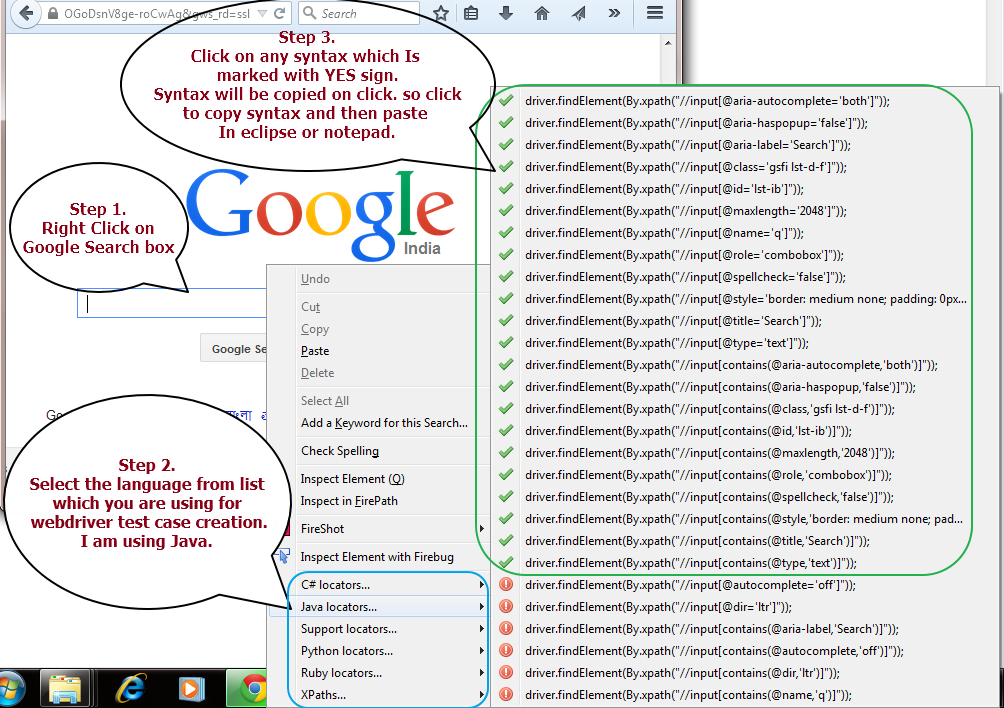This screenshot has height=708, width=1004.
Task: Copy the @name='q' xpath locator
Action: (665, 233)
